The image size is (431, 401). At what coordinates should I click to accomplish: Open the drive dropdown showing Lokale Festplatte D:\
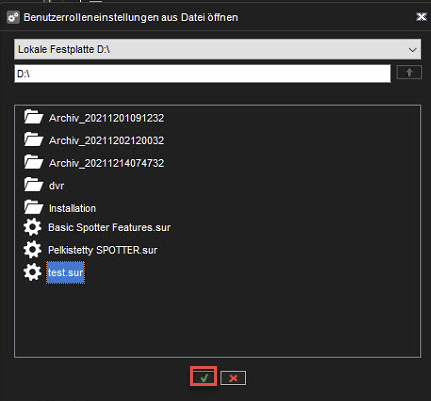click(217, 49)
